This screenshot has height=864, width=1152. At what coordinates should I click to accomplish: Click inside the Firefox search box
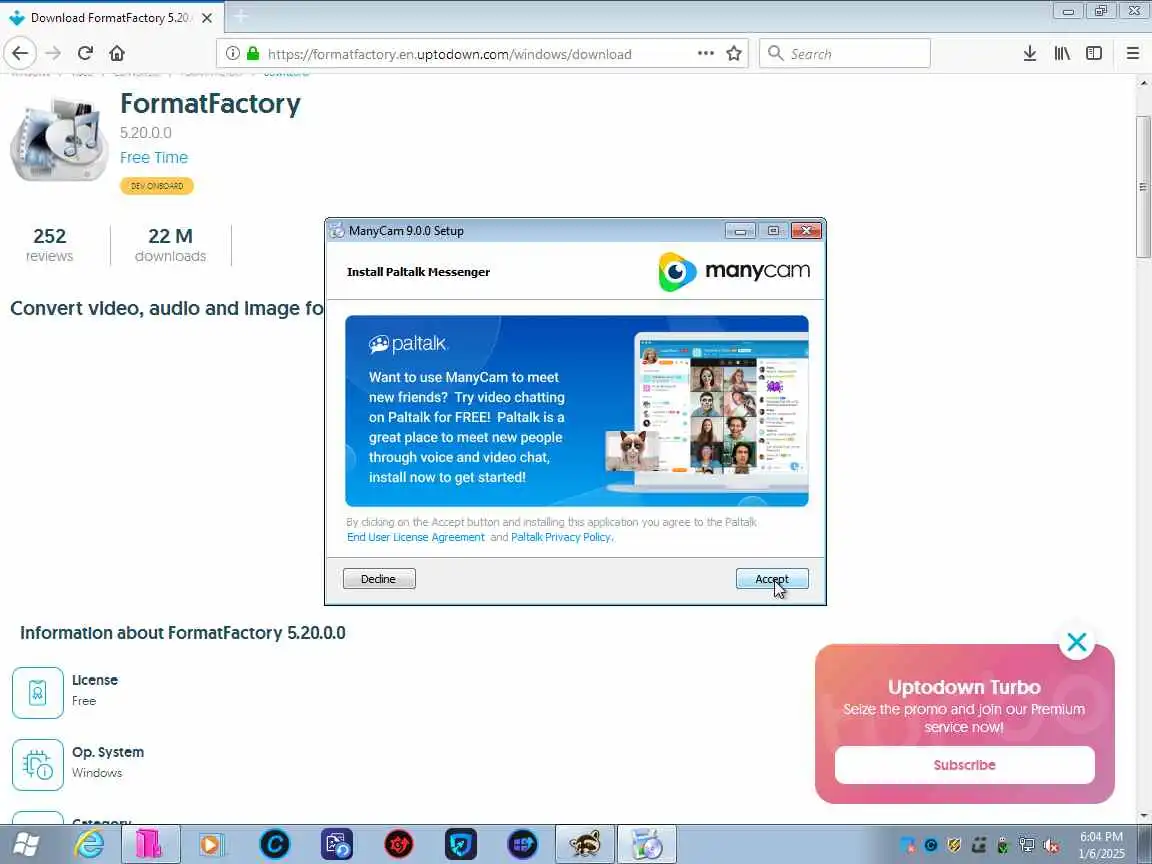click(x=844, y=53)
